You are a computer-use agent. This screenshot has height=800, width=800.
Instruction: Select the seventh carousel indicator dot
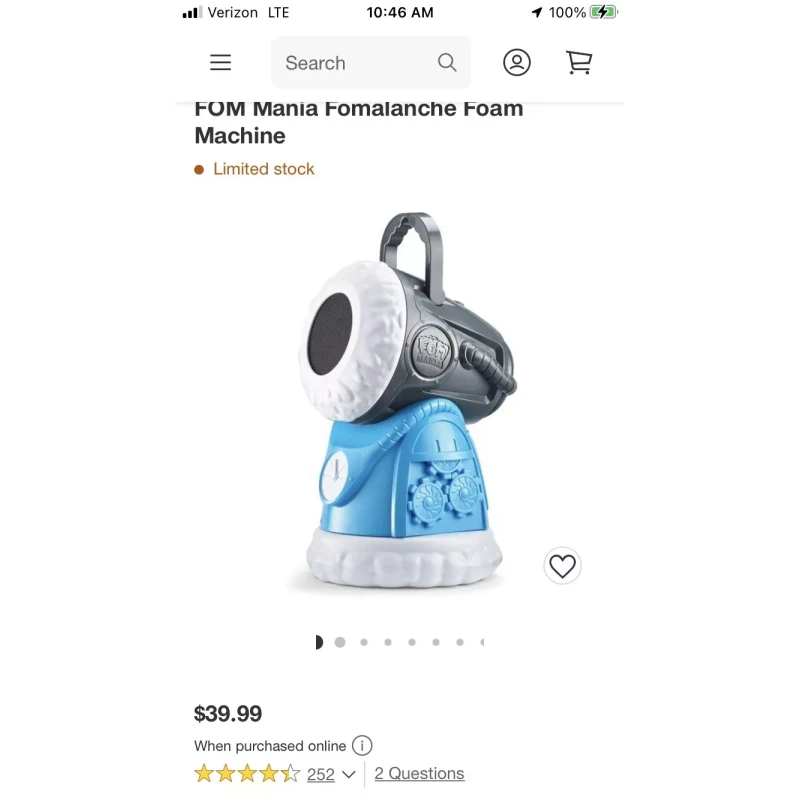pos(460,642)
